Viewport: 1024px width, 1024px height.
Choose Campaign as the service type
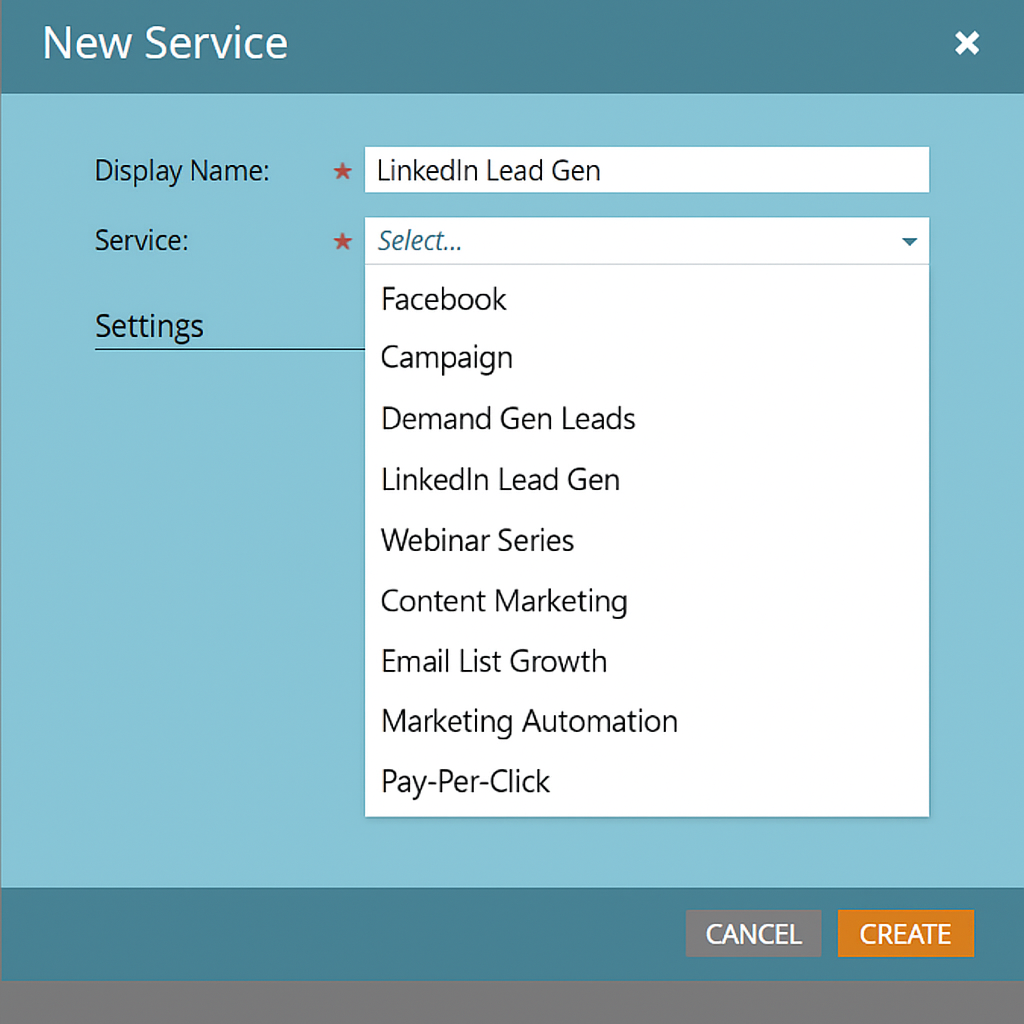click(446, 358)
